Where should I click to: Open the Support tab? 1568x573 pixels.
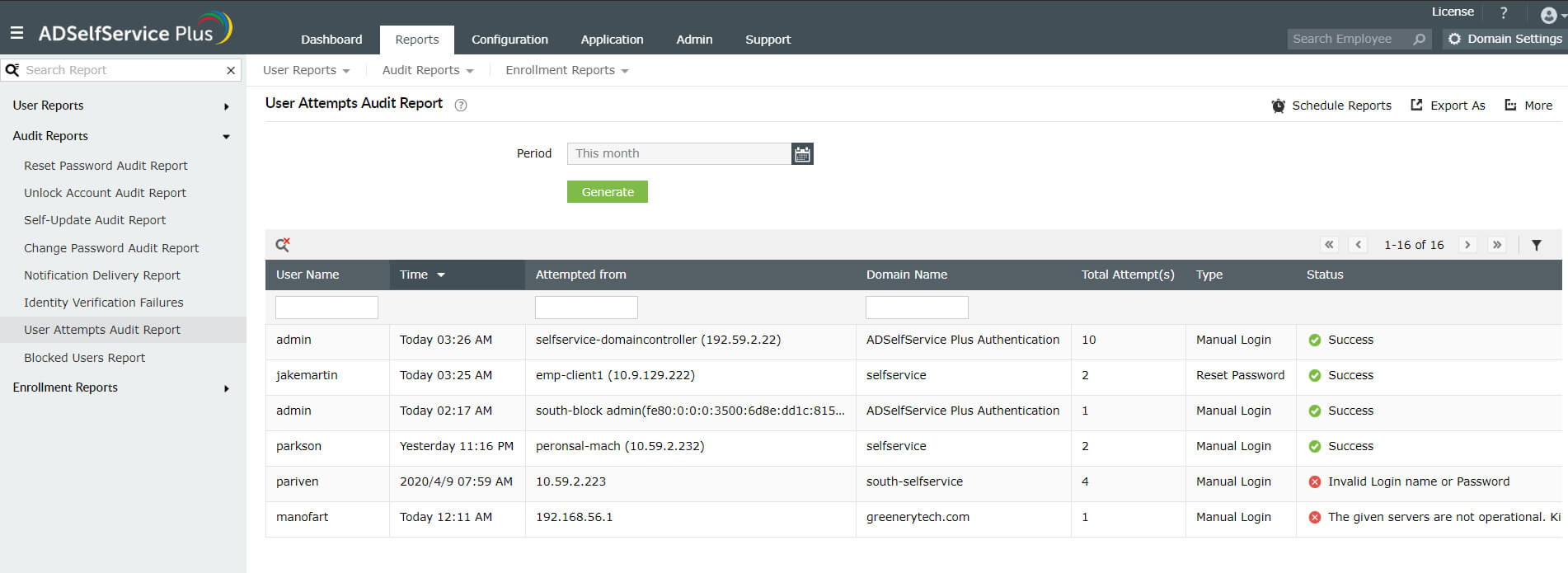tap(768, 40)
